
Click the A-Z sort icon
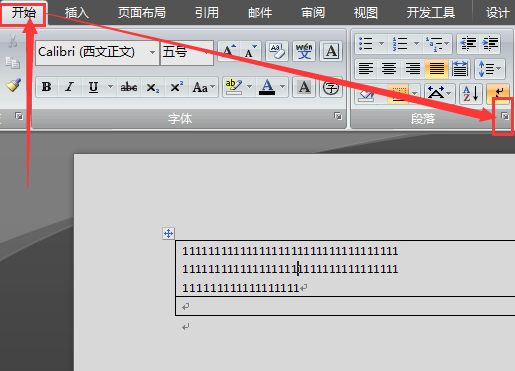(471, 94)
